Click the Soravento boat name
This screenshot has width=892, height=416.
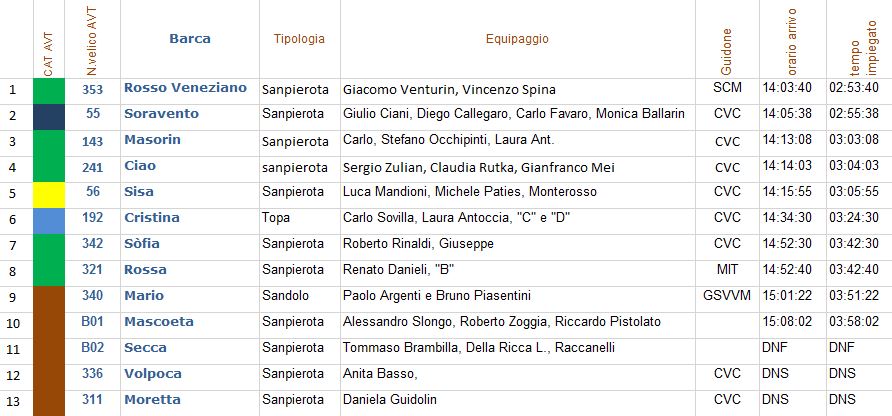(162, 114)
